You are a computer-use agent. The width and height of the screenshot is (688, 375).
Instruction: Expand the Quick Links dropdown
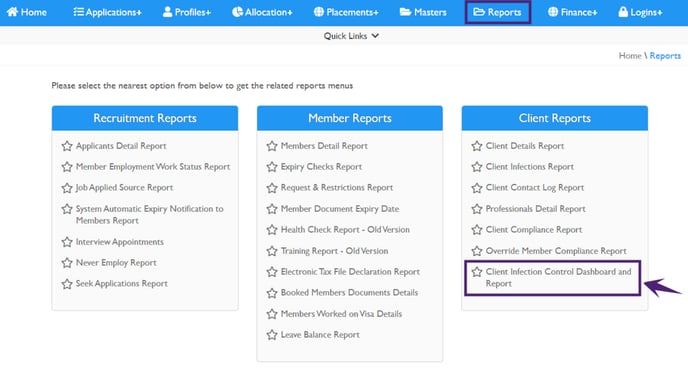[351, 36]
